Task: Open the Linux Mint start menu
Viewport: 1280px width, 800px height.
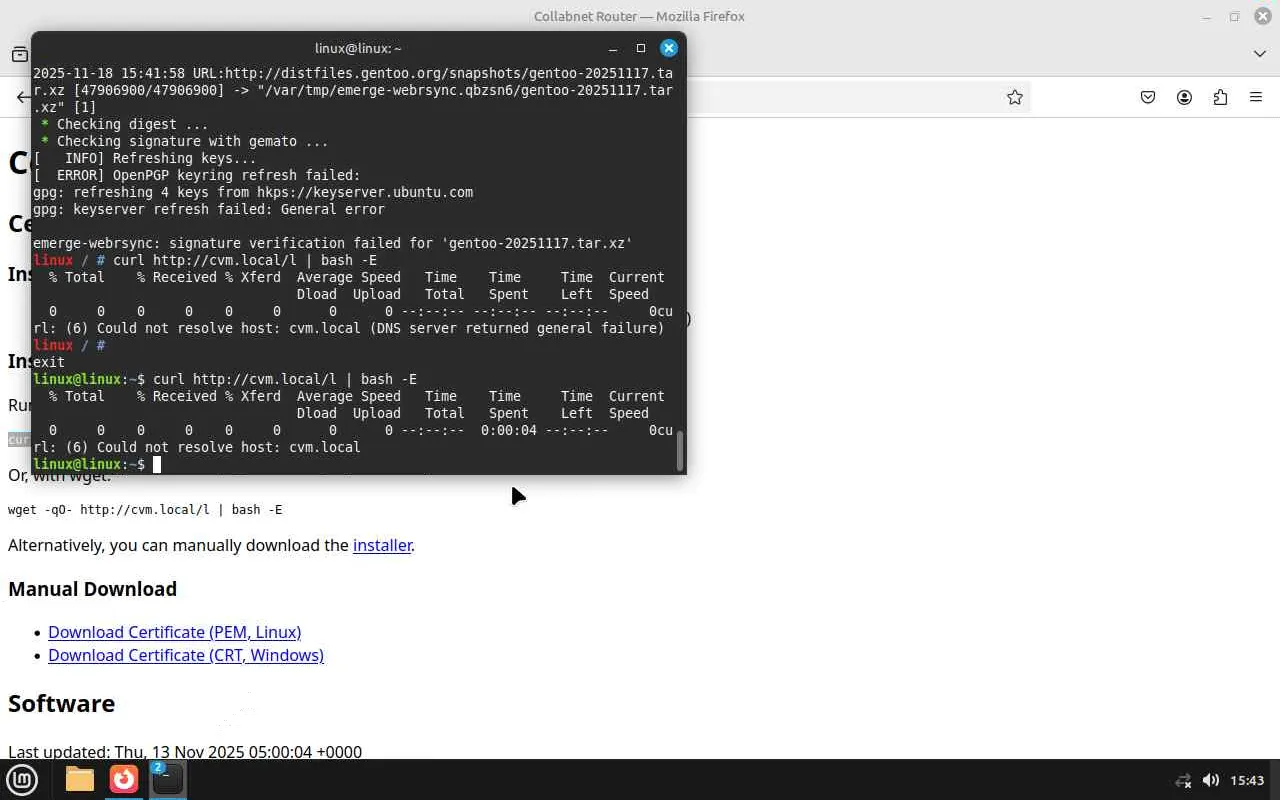Action: click(22, 779)
